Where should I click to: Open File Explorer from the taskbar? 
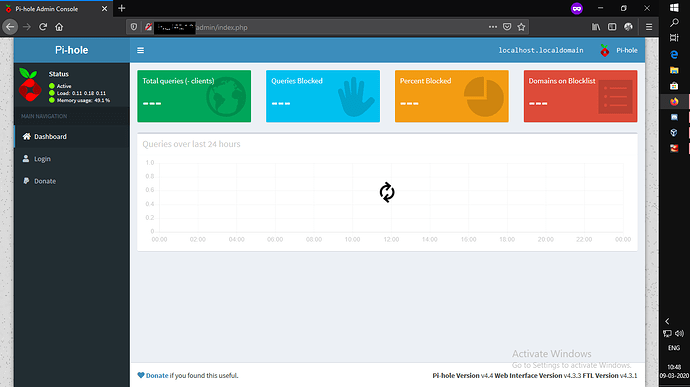click(x=674, y=70)
